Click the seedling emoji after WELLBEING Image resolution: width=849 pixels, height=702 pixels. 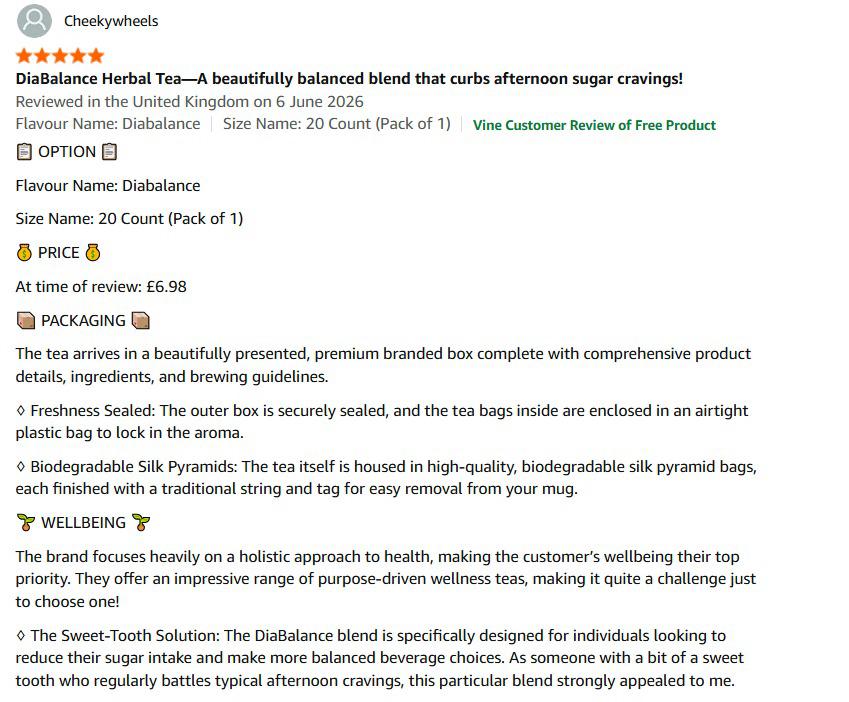141,522
